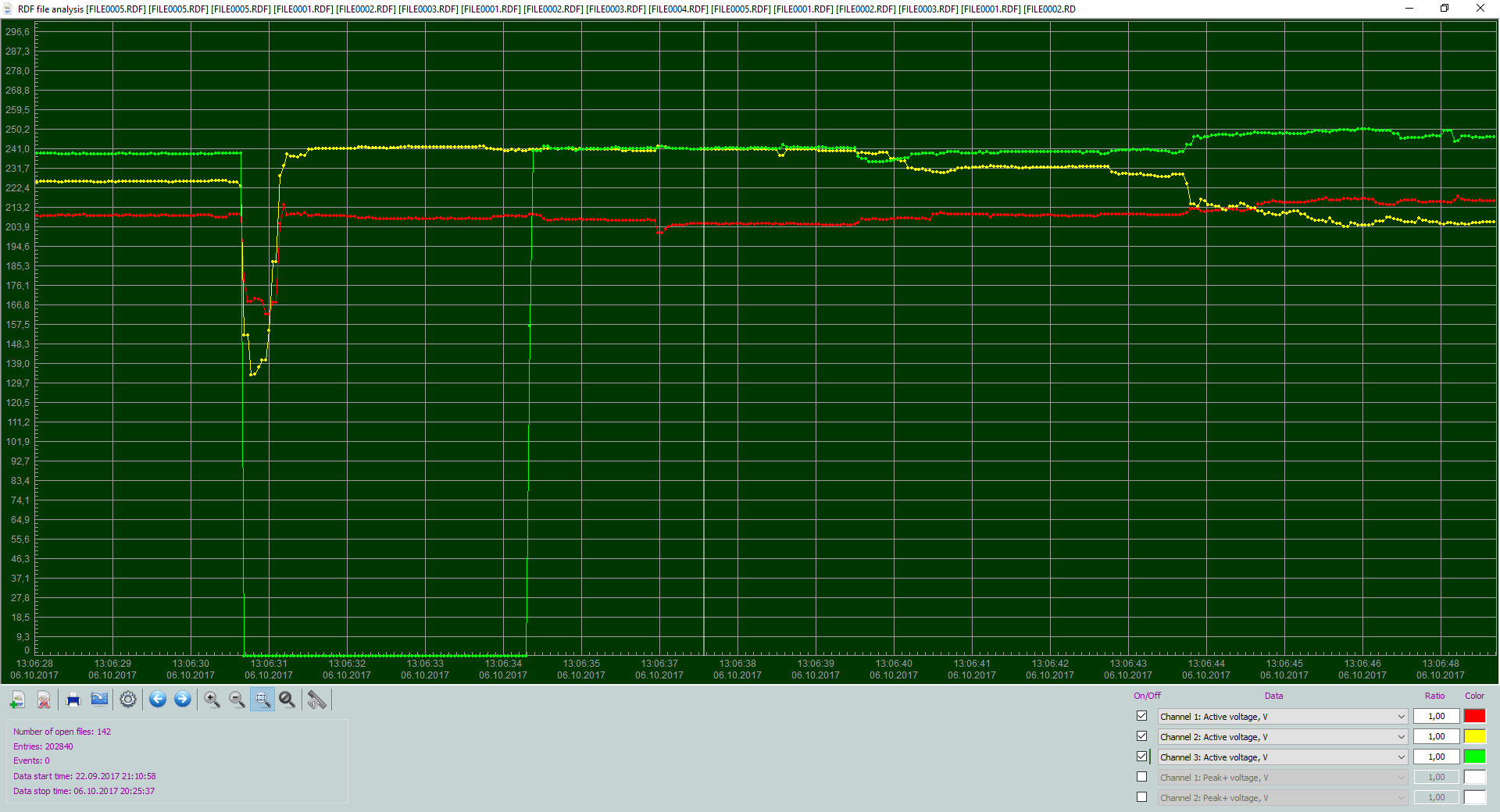The width and height of the screenshot is (1500, 812).
Task: Click 'Number of open files: 142' text
Action: click(62, 732)
